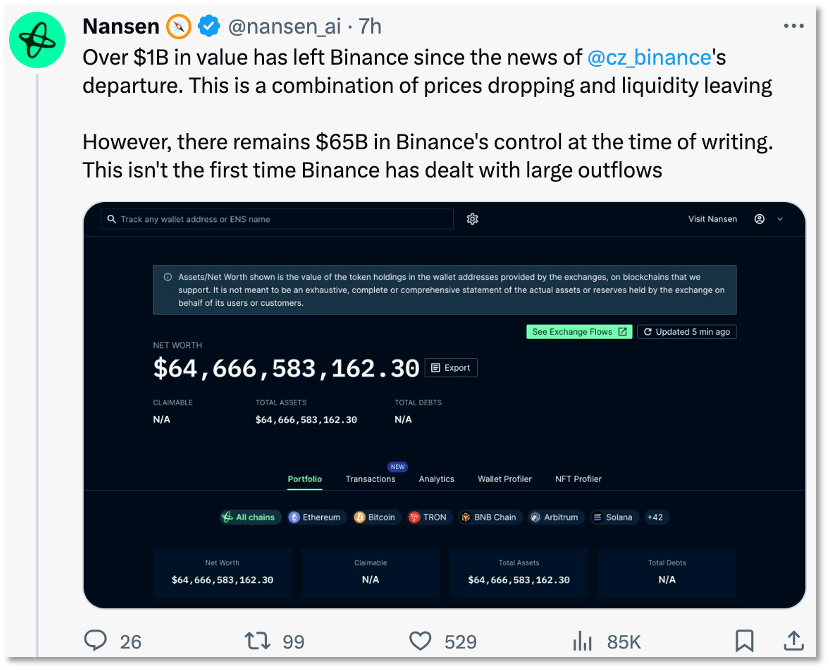Expand the account dropdown chevron
The width and height of the screenshot is (830, 670).
[780, 219]
